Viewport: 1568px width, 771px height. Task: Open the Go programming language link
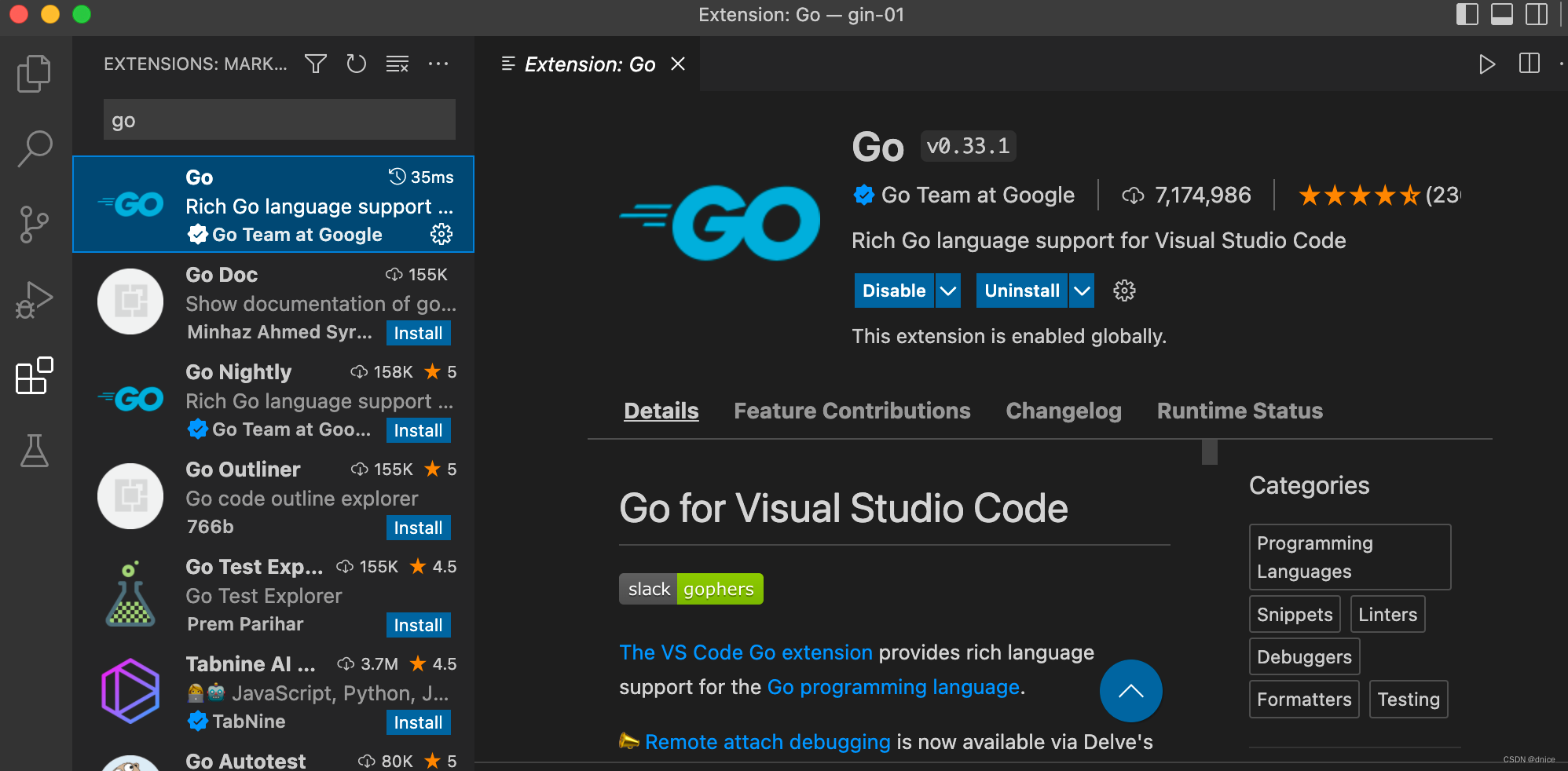tap(893, 687)
